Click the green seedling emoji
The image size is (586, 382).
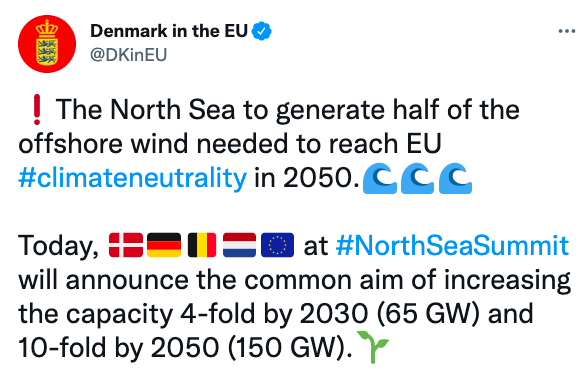tap(373, 347)
